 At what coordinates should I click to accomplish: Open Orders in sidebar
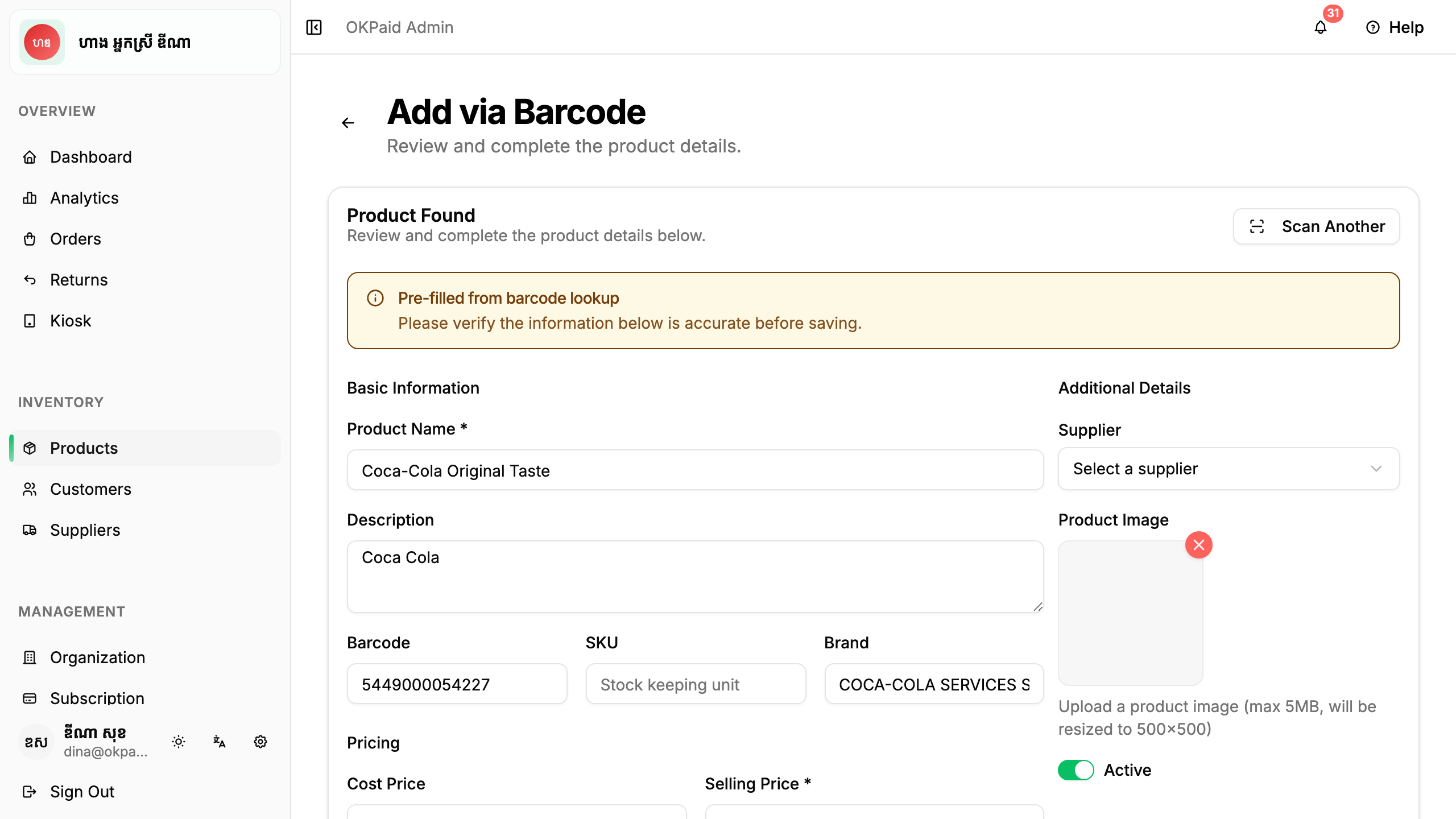[x=145, y=239]
